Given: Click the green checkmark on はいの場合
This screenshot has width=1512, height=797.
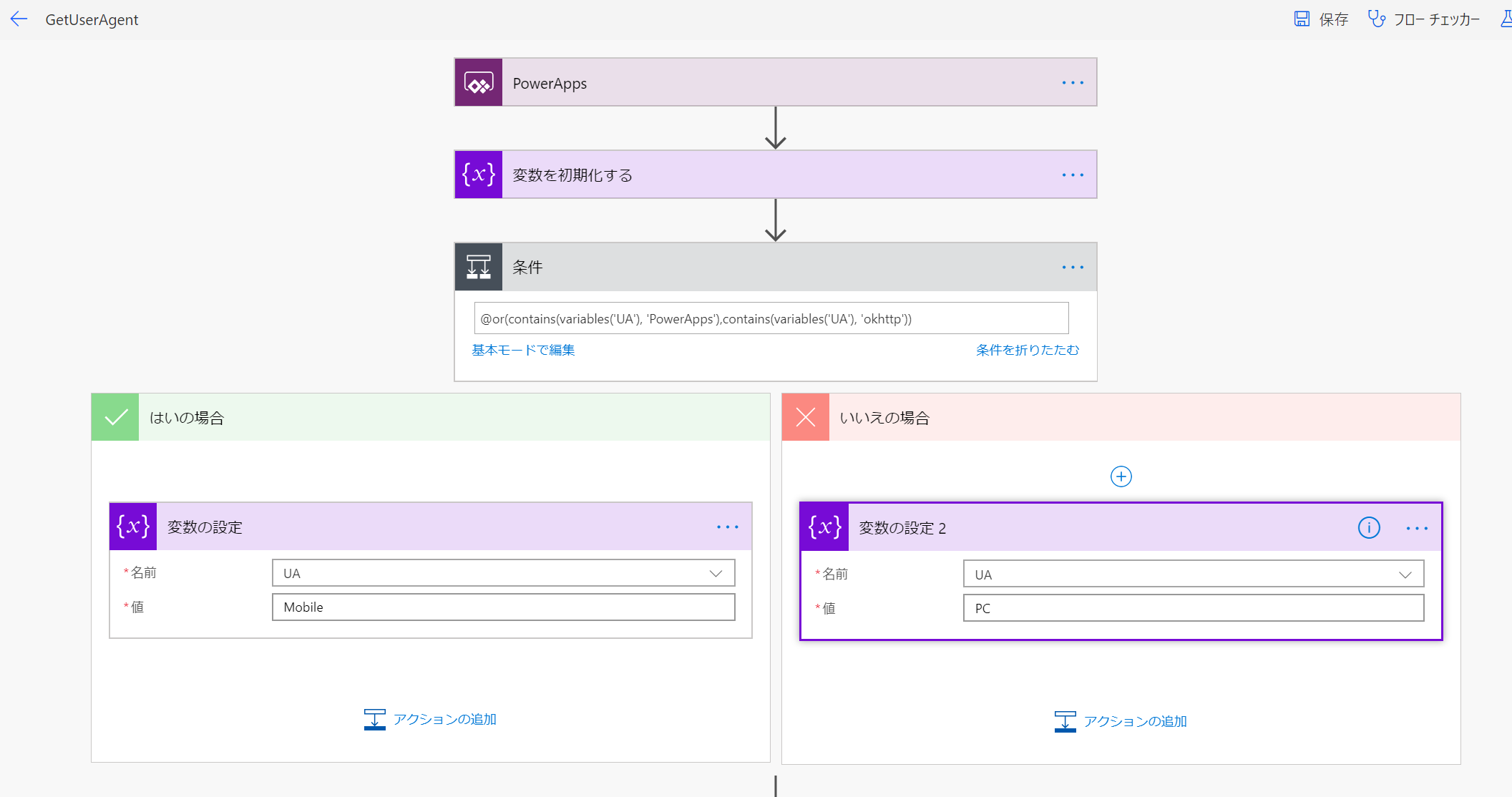Looking at the screenshot, I should 114,416.
